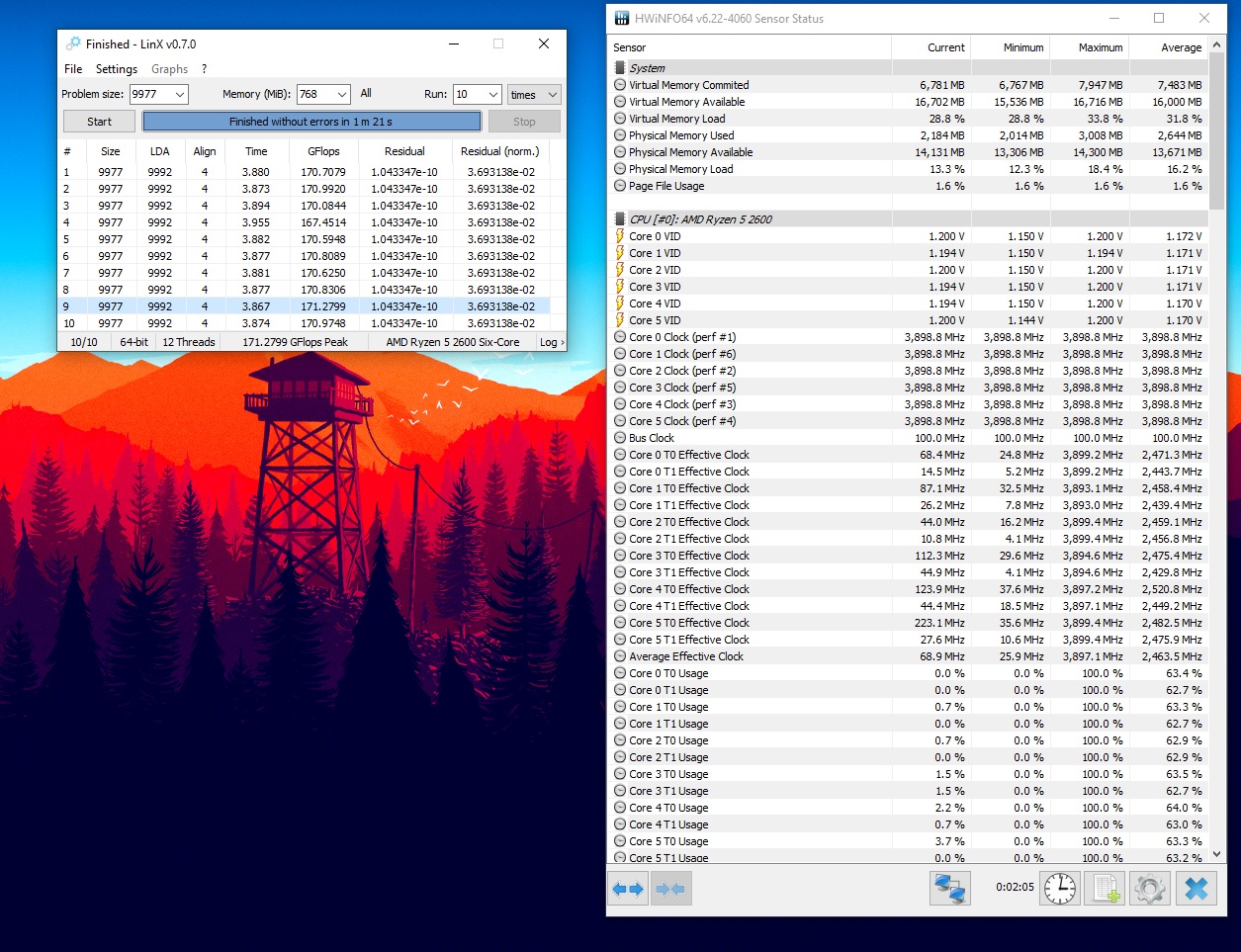Click the LinX app icon in the title bar
The image size is (1241, 952).
coord(72,43)
